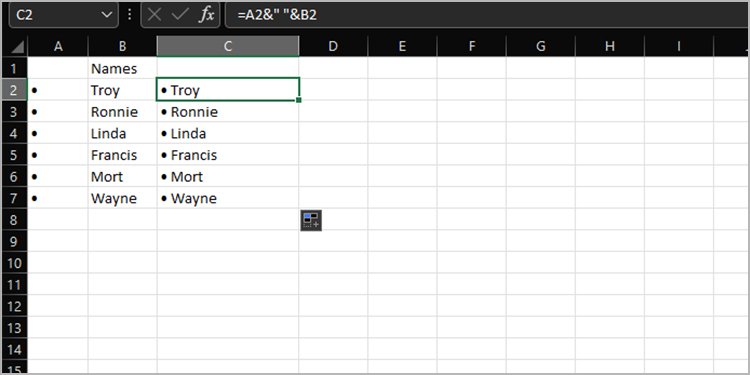
Task: Select the cell containing Ronnie in column B
Action: pyautogui.click(x=122, y=112)
